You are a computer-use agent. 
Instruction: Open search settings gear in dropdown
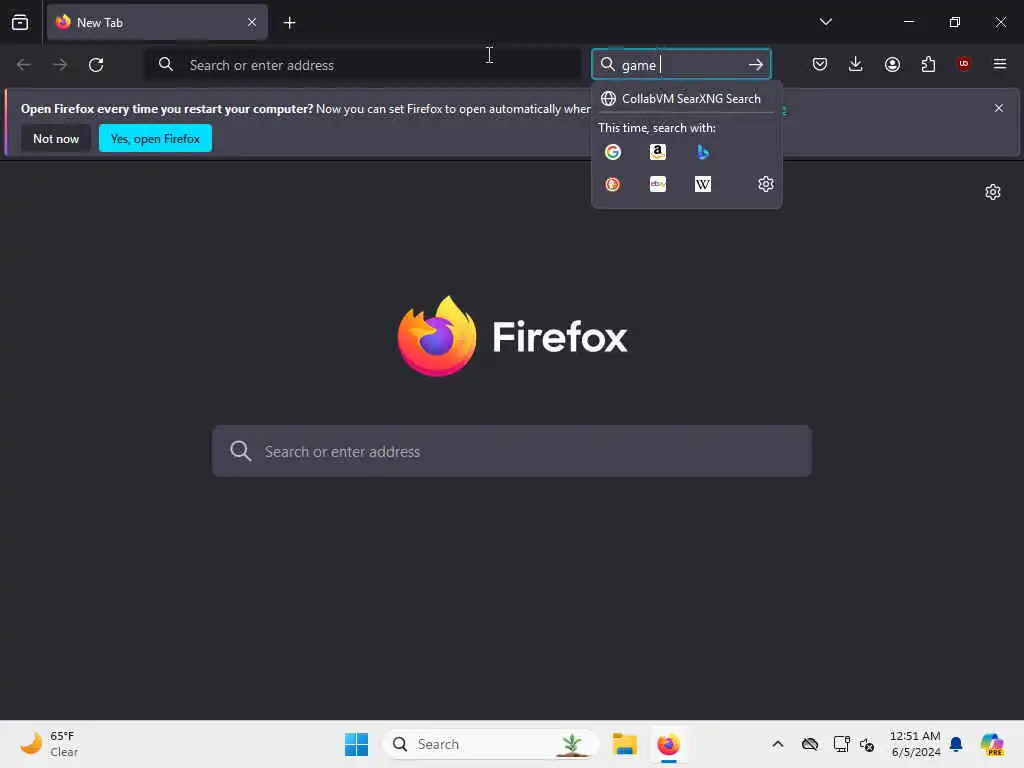pyautogui.click(x=765, y=184)
